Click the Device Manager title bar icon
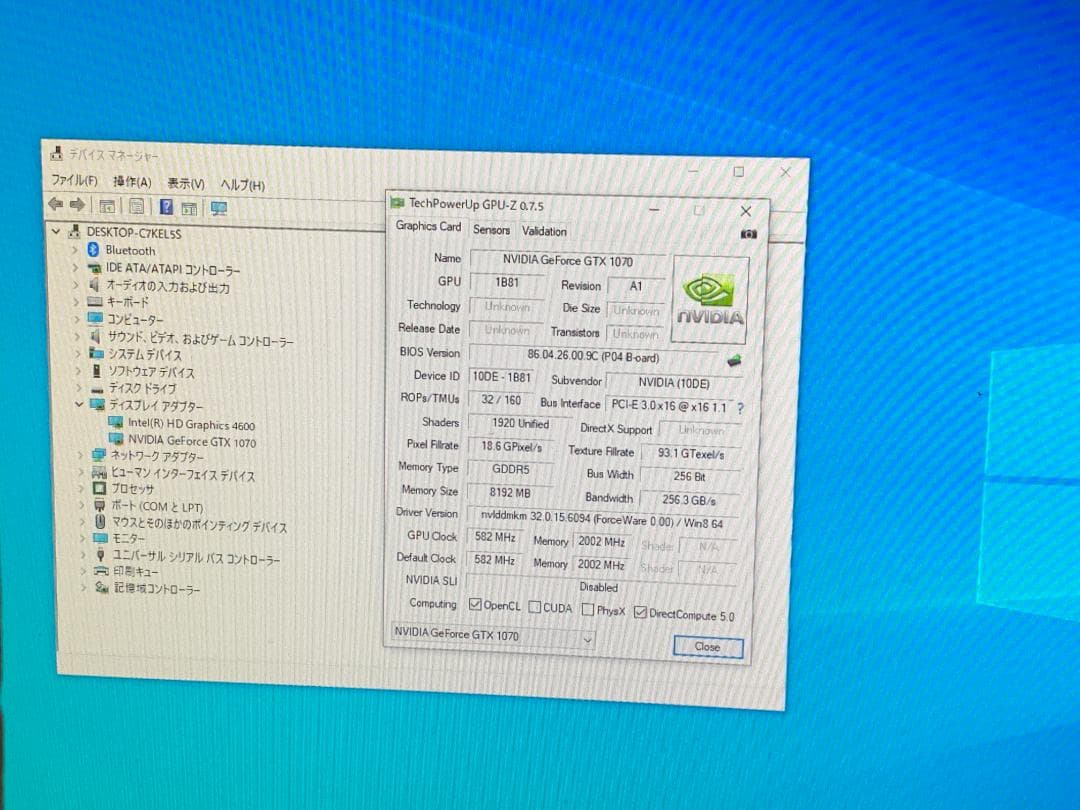The image size is (1080, 810). 57,153
